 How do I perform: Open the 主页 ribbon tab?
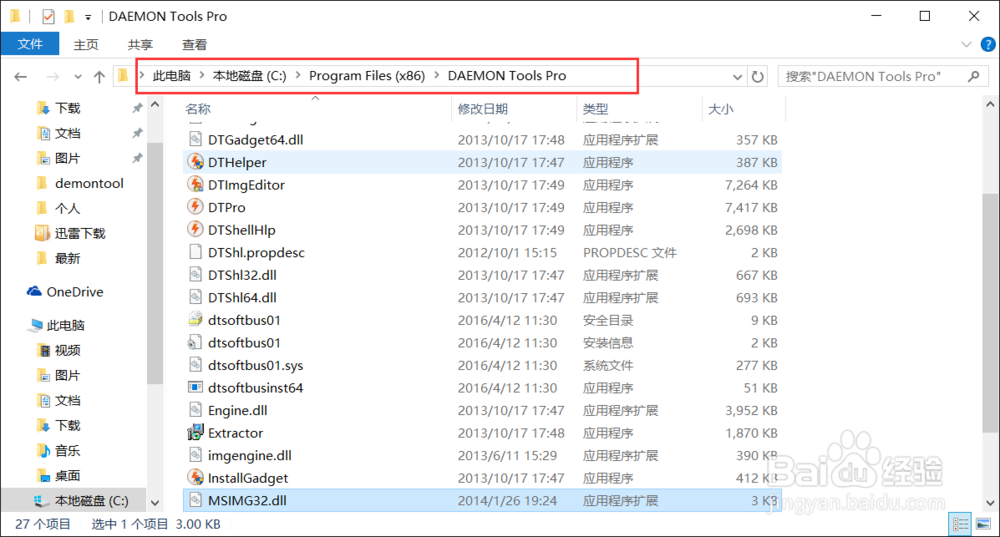tap(86, 45)
